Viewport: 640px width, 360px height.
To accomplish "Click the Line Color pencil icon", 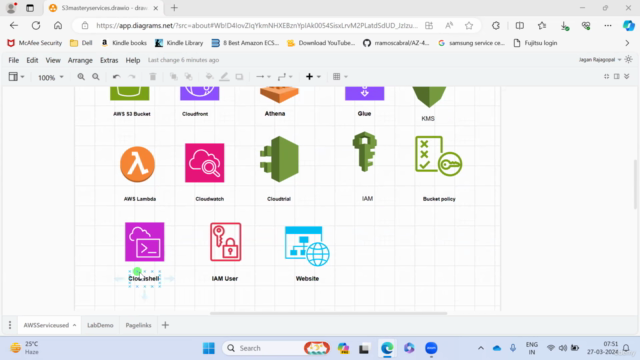I will (x=224, y=77).
